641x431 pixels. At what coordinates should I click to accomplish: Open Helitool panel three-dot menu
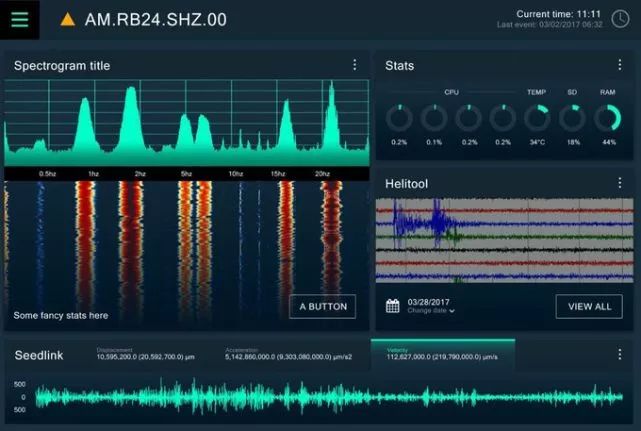pyautogui.click(x=620, y=183)
